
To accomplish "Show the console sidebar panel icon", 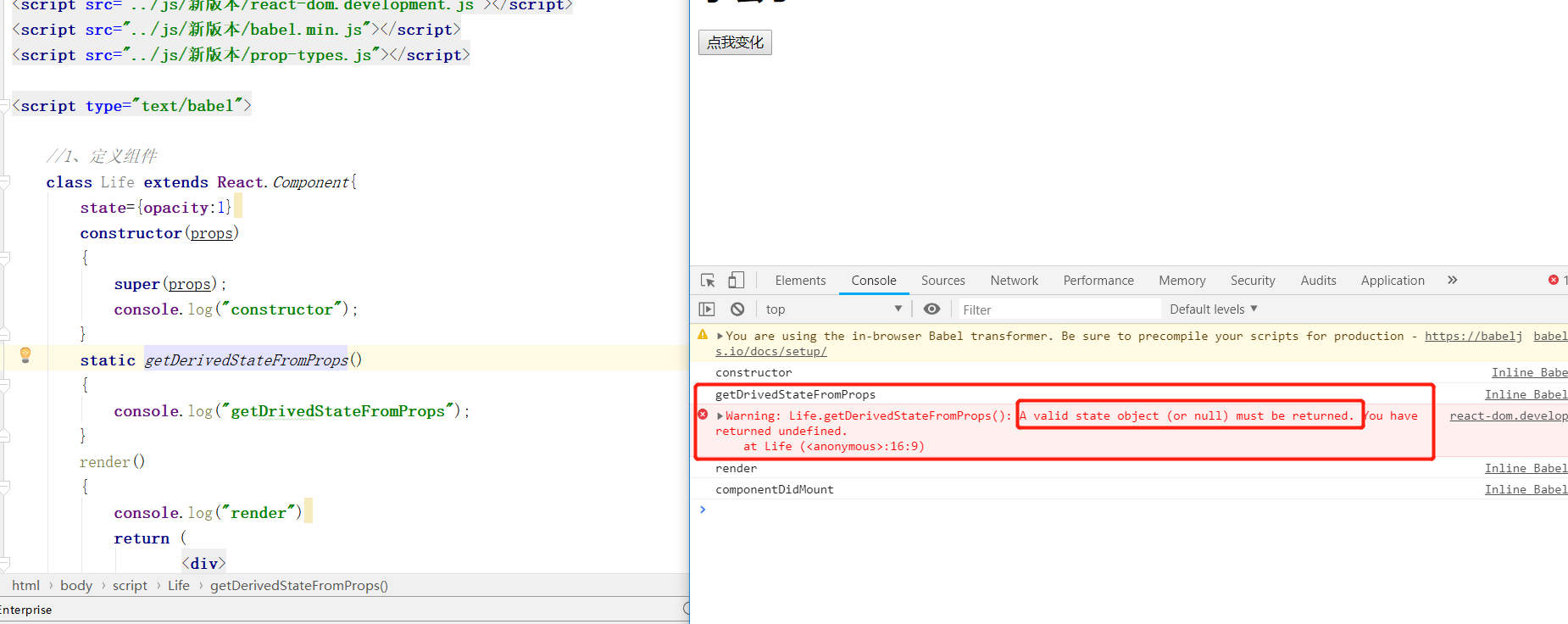I will [x=707, y=309].
